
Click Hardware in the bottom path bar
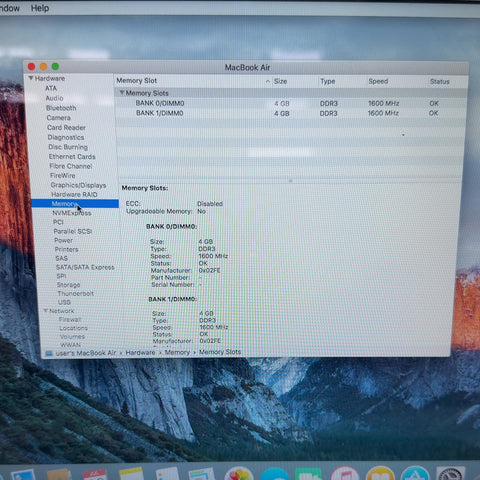(140, 353)
